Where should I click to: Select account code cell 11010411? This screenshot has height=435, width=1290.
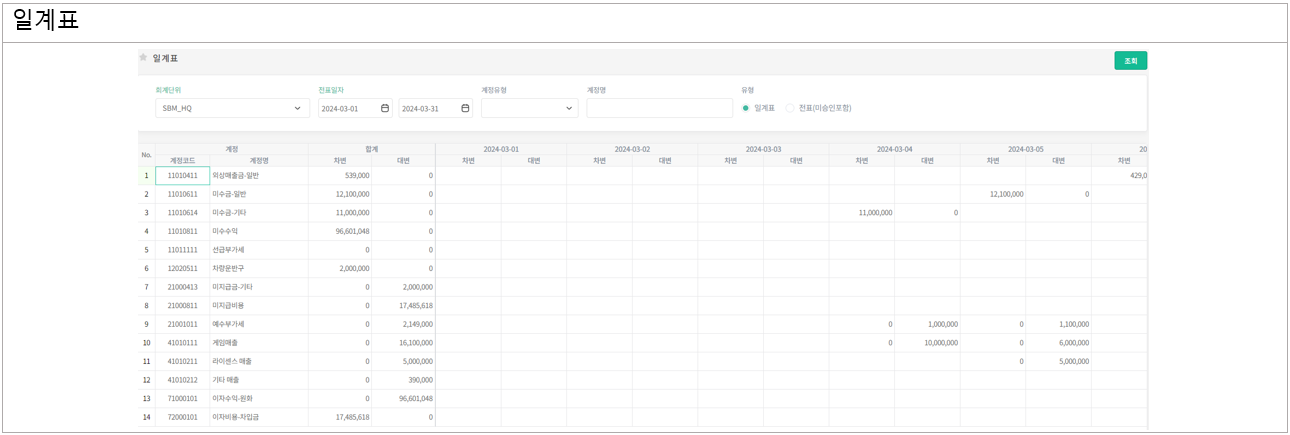tap(182, 175)
